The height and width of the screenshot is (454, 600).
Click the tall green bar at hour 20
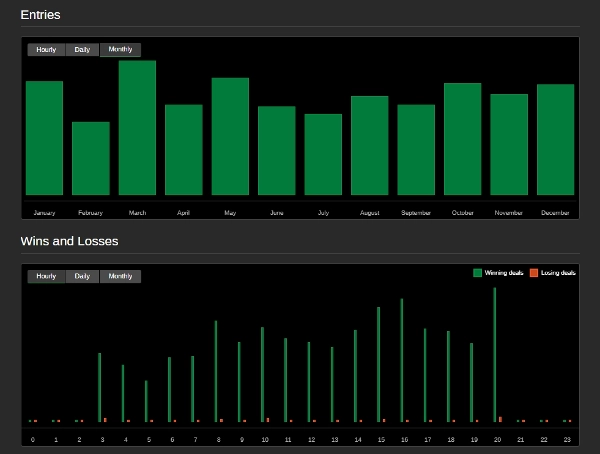[x=494, y=355]
